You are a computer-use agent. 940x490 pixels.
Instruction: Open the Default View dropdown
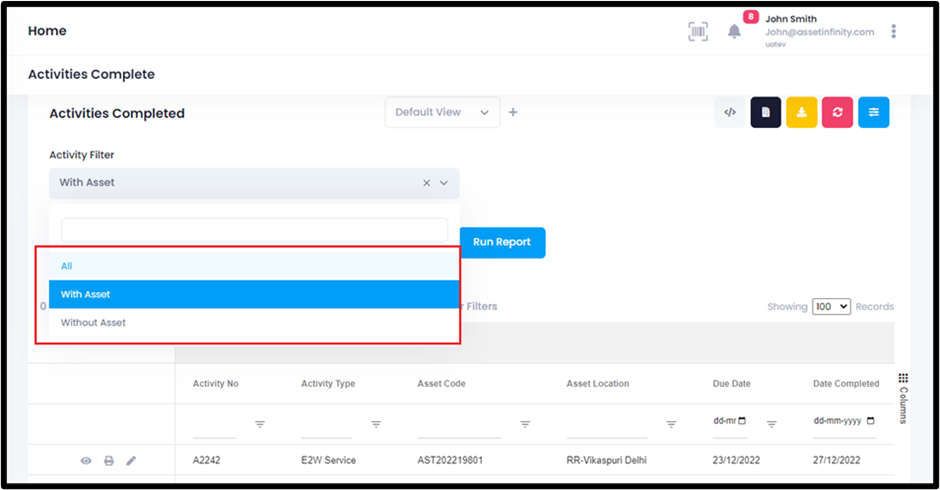point(442,112)
